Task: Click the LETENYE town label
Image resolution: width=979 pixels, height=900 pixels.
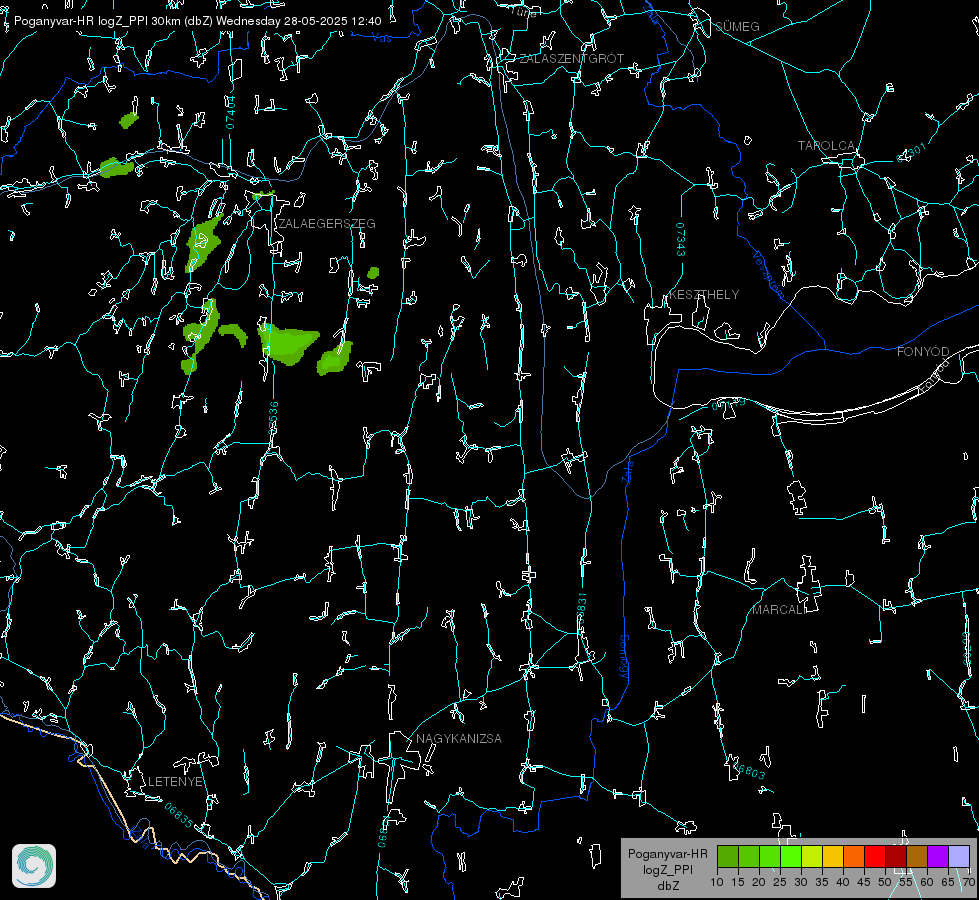Action: (x=175, y=782)
